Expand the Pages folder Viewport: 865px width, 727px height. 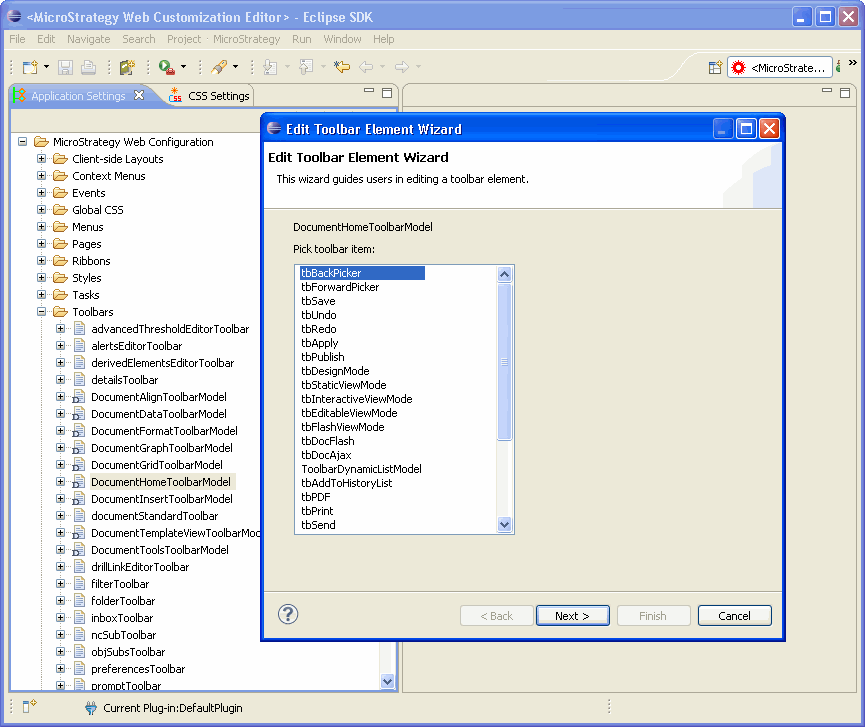coord(41,244)
